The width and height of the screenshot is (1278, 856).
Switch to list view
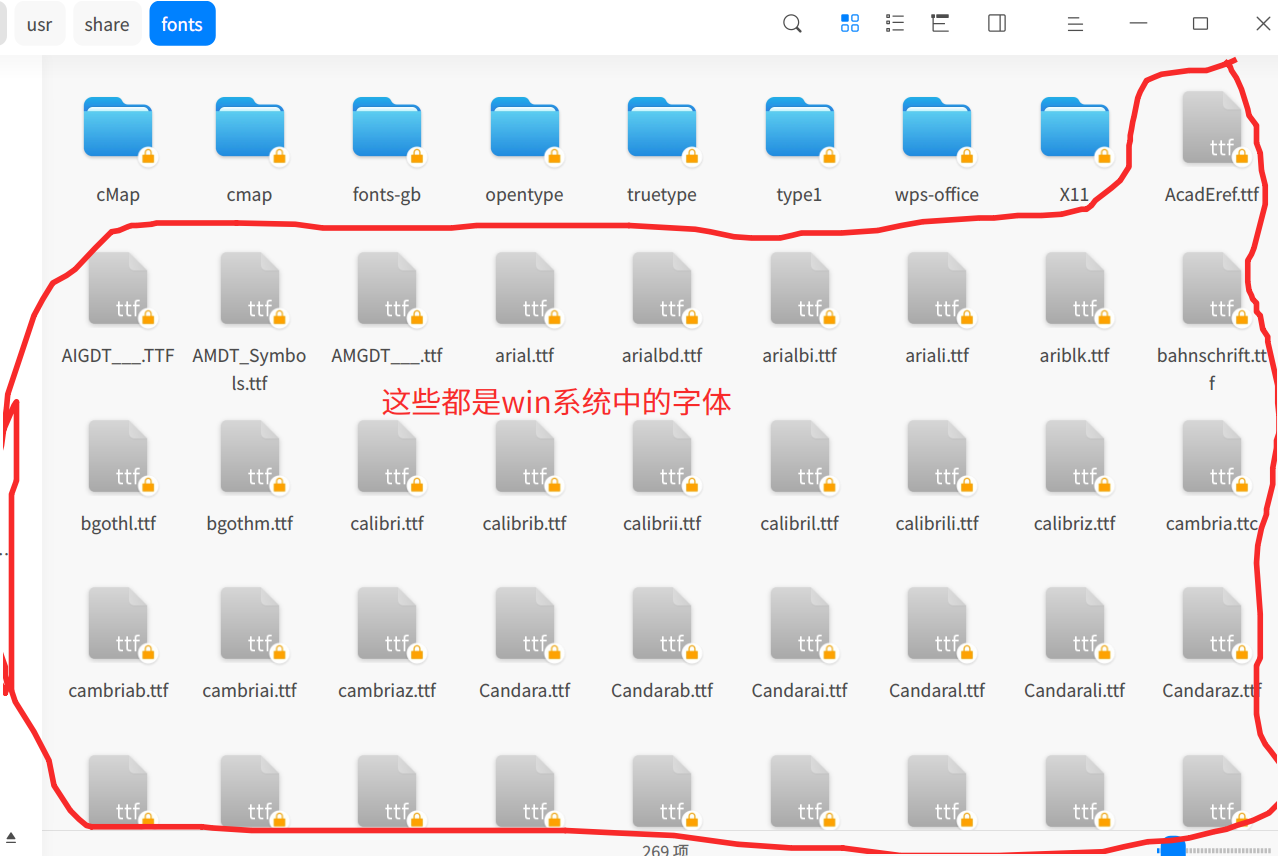(x=895, y=24)
